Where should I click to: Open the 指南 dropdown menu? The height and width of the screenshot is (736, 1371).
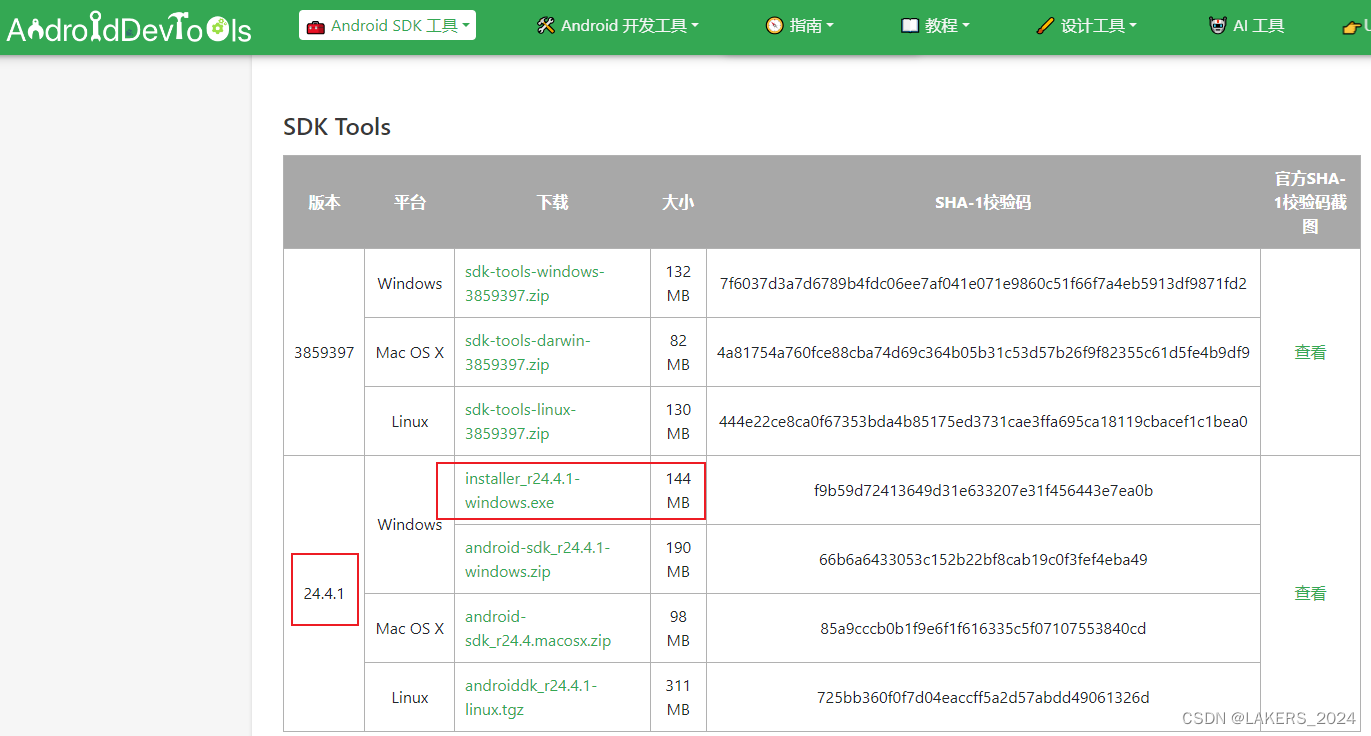(799, 26)
